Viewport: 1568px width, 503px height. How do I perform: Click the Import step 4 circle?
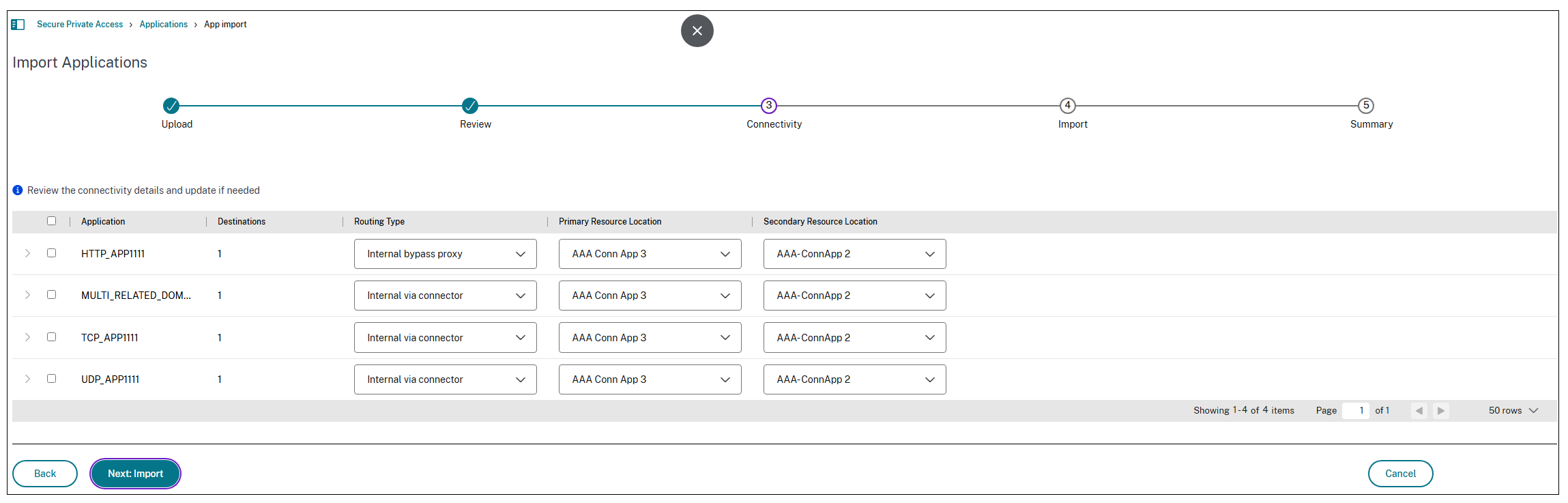[x=1067, y=106]
